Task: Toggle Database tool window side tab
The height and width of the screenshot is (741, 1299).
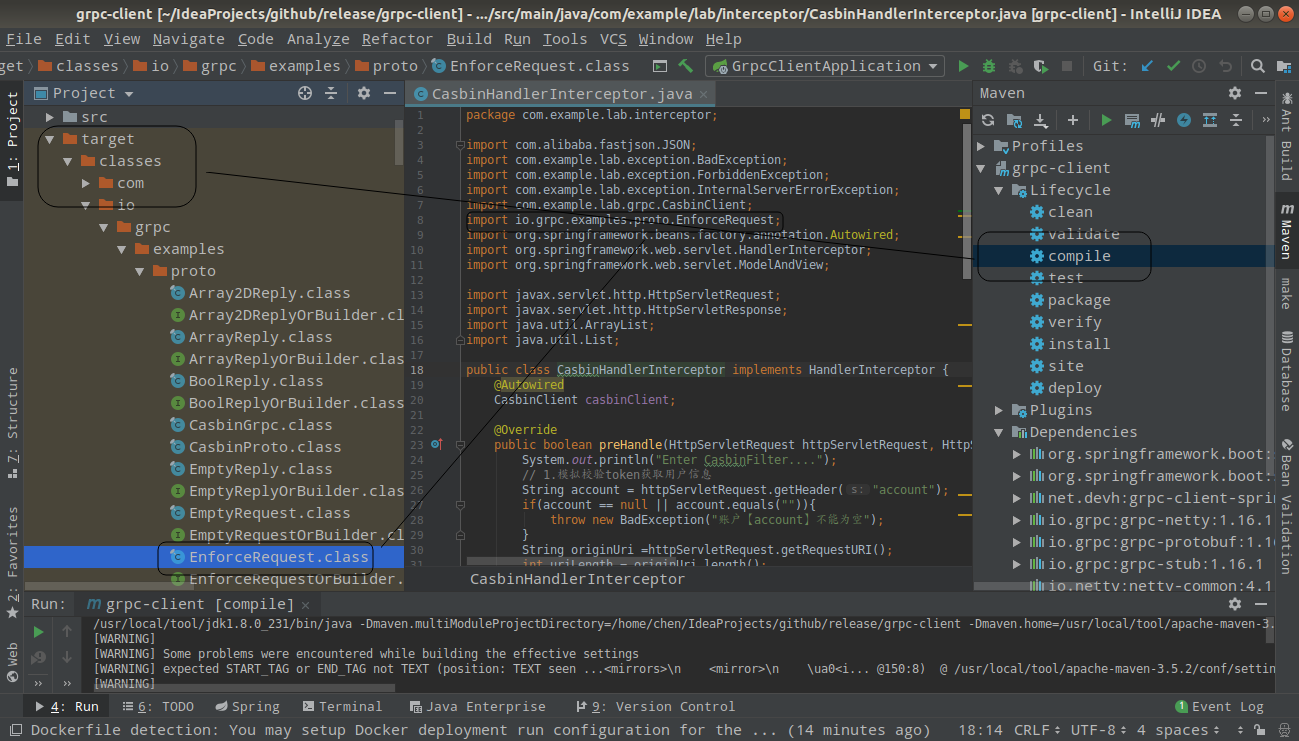Action: coord(1286,370)
